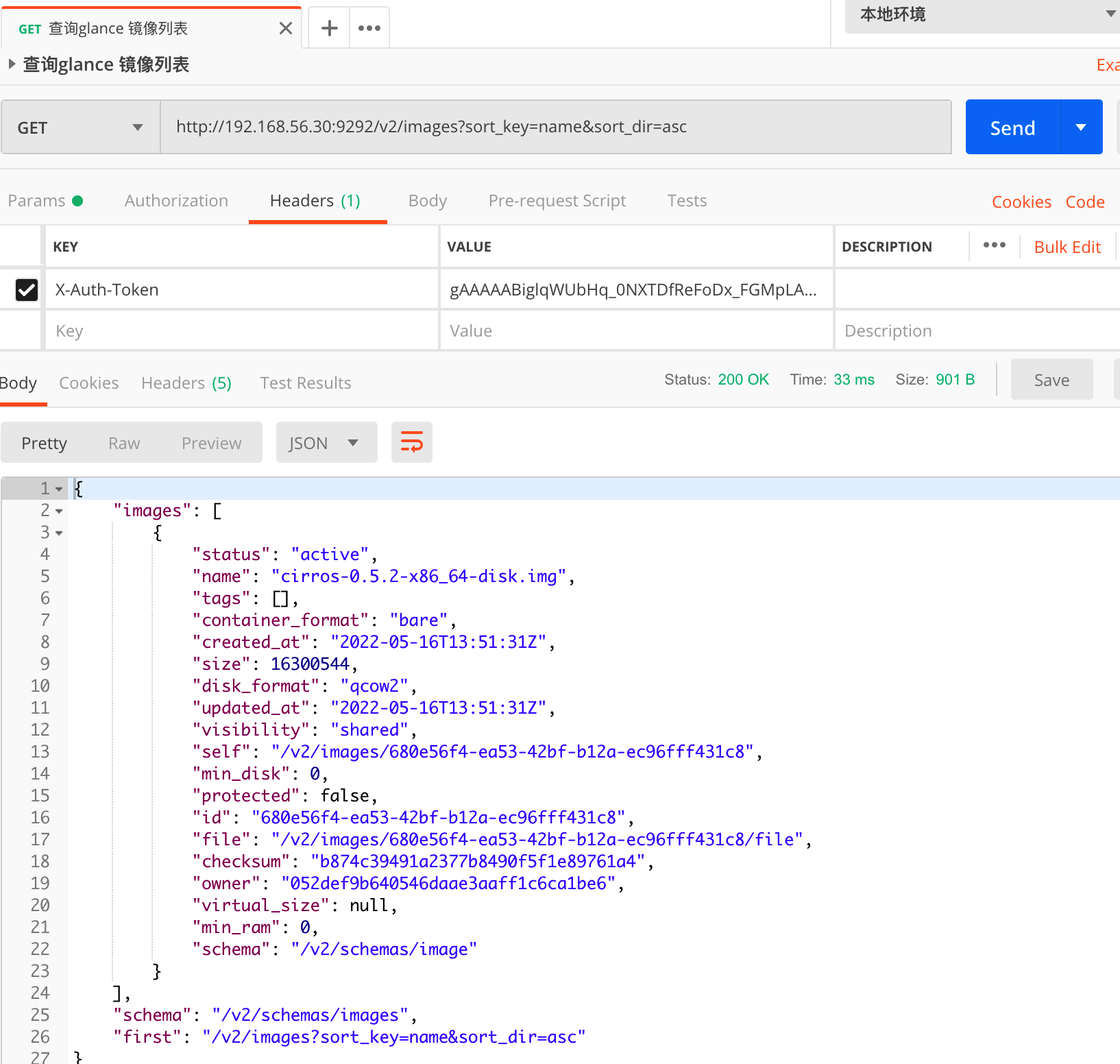Edit the auth token value cell

[636, 290]
